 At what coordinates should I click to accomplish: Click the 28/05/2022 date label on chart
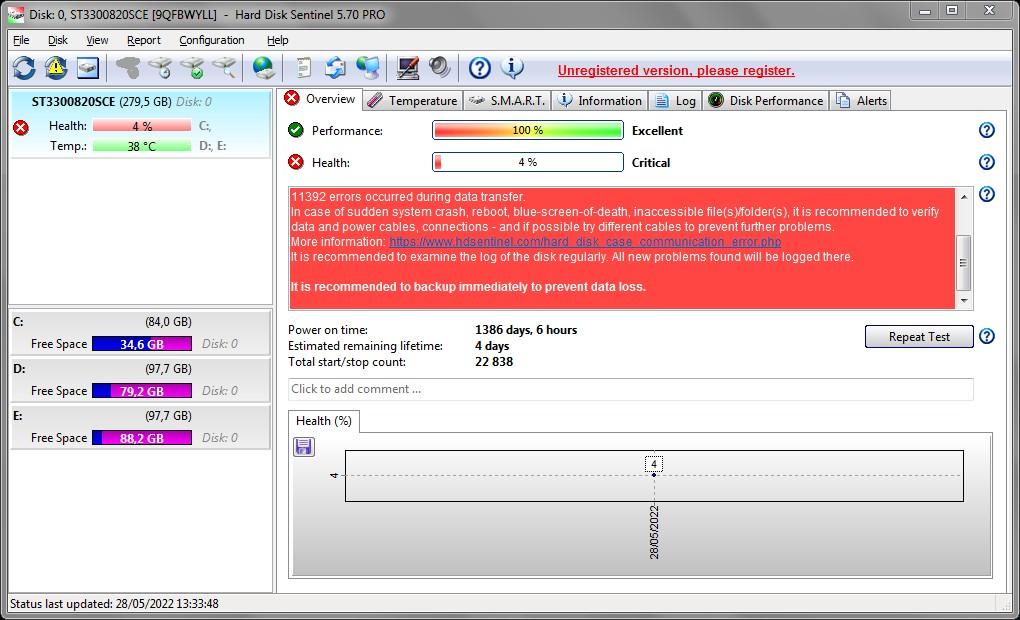(654, 532)
